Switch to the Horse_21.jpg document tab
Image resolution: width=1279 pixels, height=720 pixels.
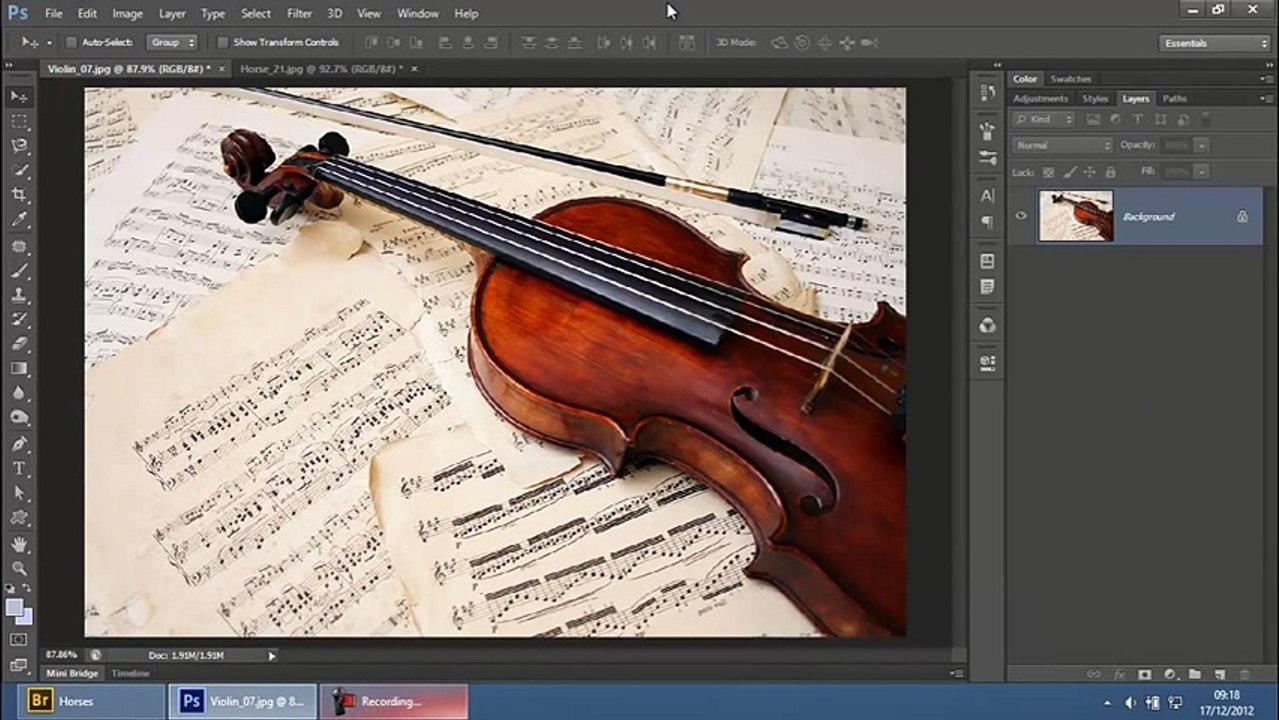click(321, 69)
